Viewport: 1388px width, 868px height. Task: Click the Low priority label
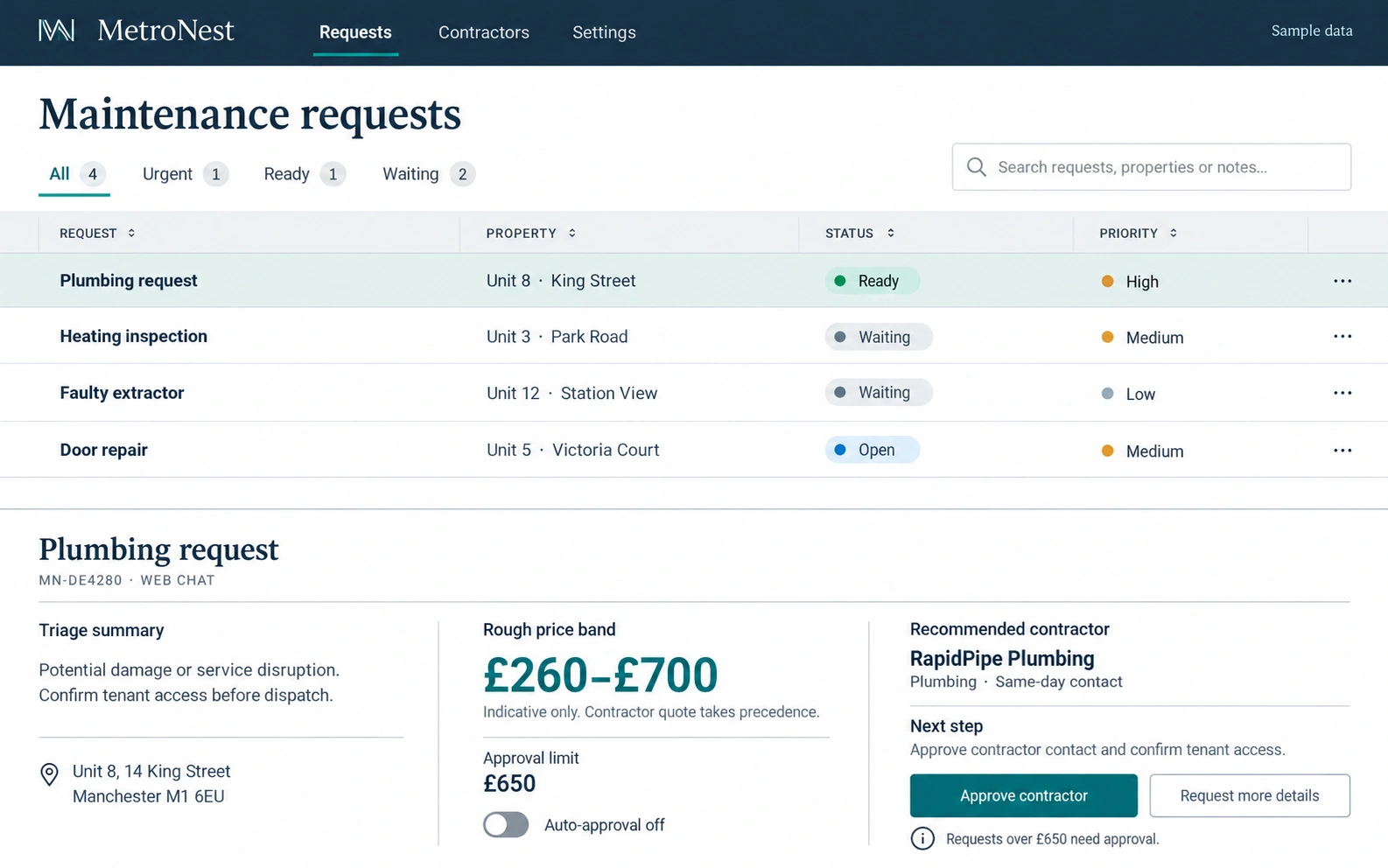click(1140, 395)
